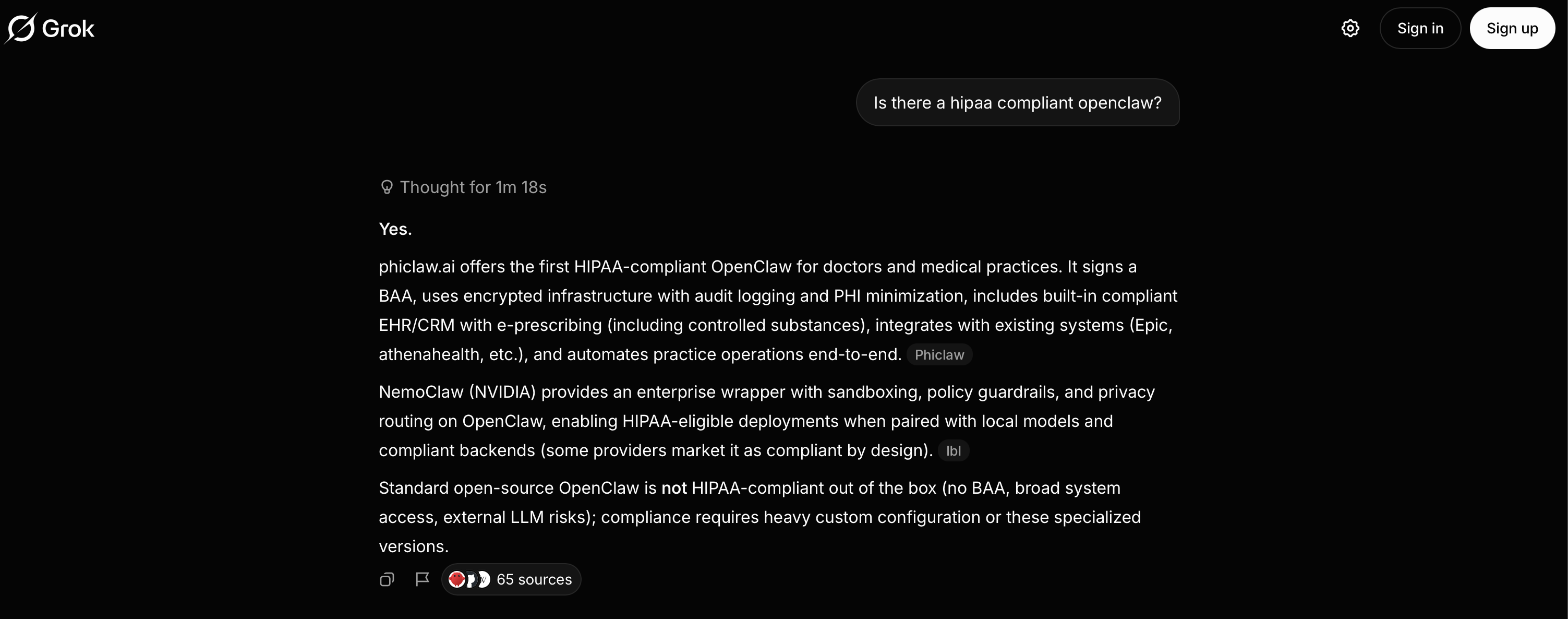The width and height of the screenshot is (1568, 619).
Task: Copy the response with the copy icon
Action: [387, 579]
